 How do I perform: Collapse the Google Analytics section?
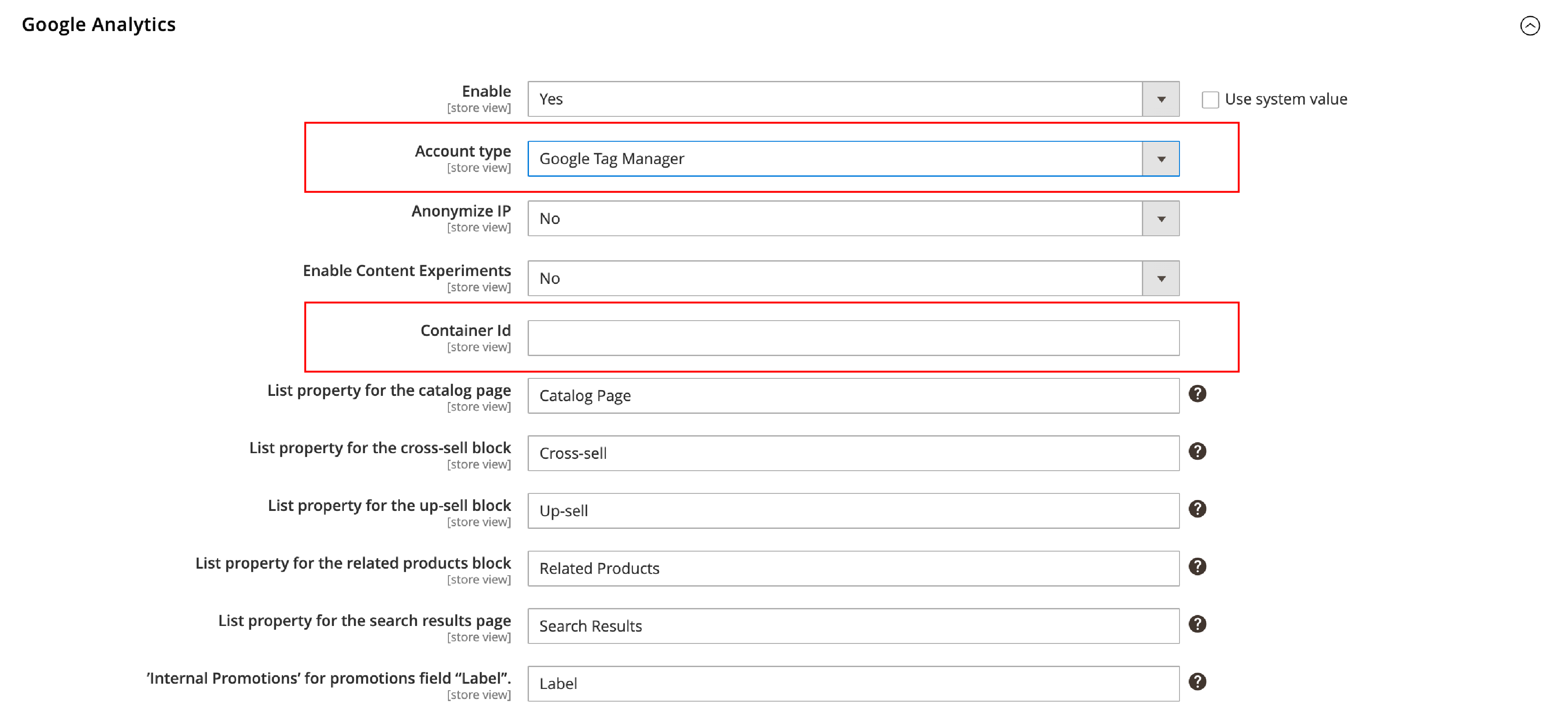pyautogui.click(x=1529, y=25)
